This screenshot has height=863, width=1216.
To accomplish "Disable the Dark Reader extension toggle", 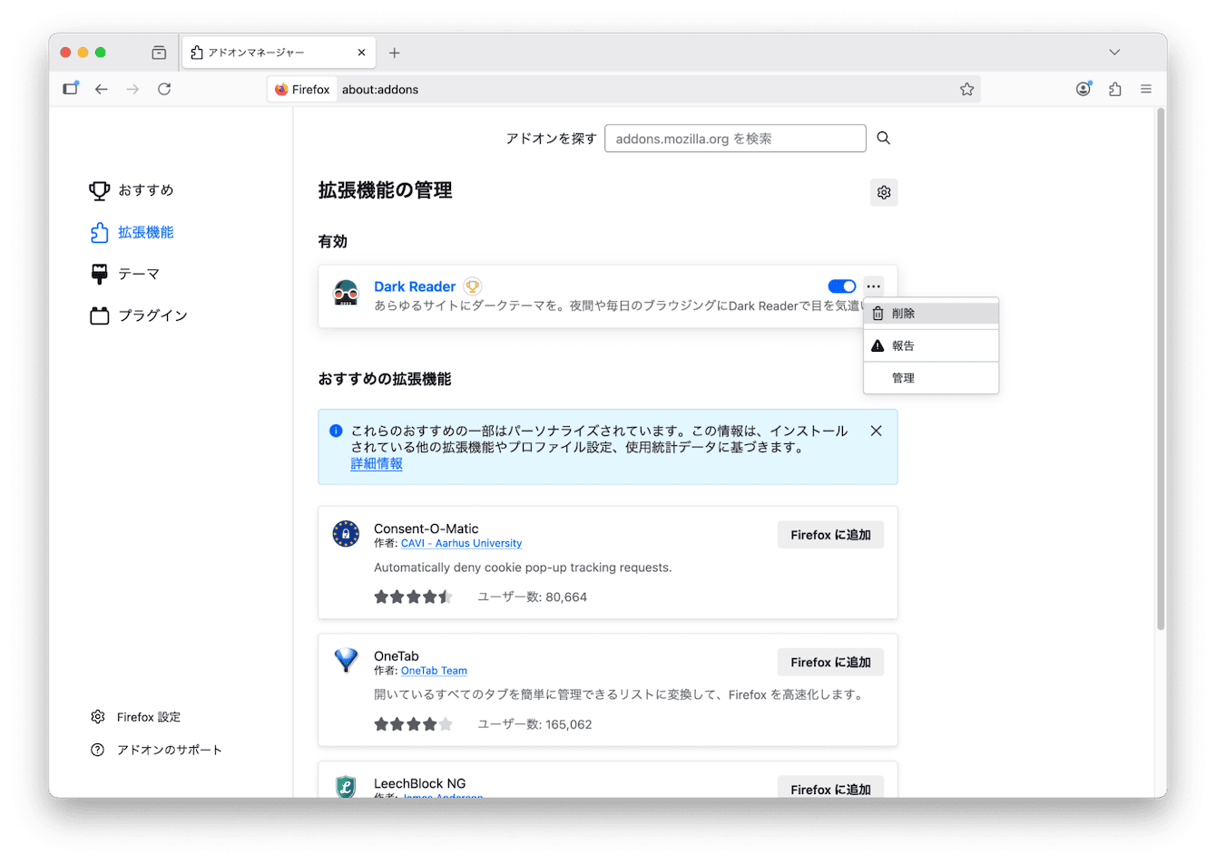I will (841, 287).
